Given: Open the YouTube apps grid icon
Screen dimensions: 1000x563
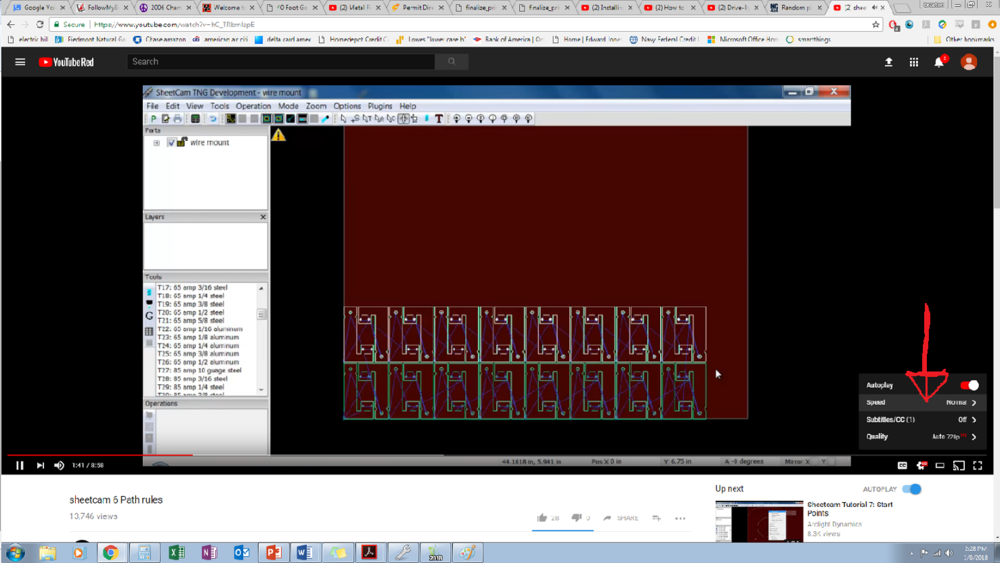Looking at the screenshot, I should pyautogui.click(x=913, y=62).
